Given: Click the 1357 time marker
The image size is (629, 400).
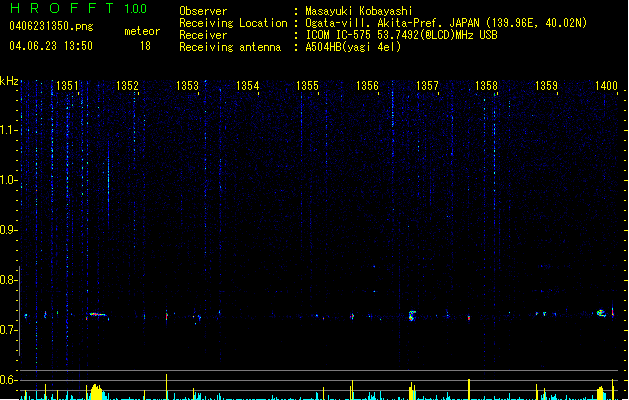Looking at the screenshot, I should pos(427,86).
